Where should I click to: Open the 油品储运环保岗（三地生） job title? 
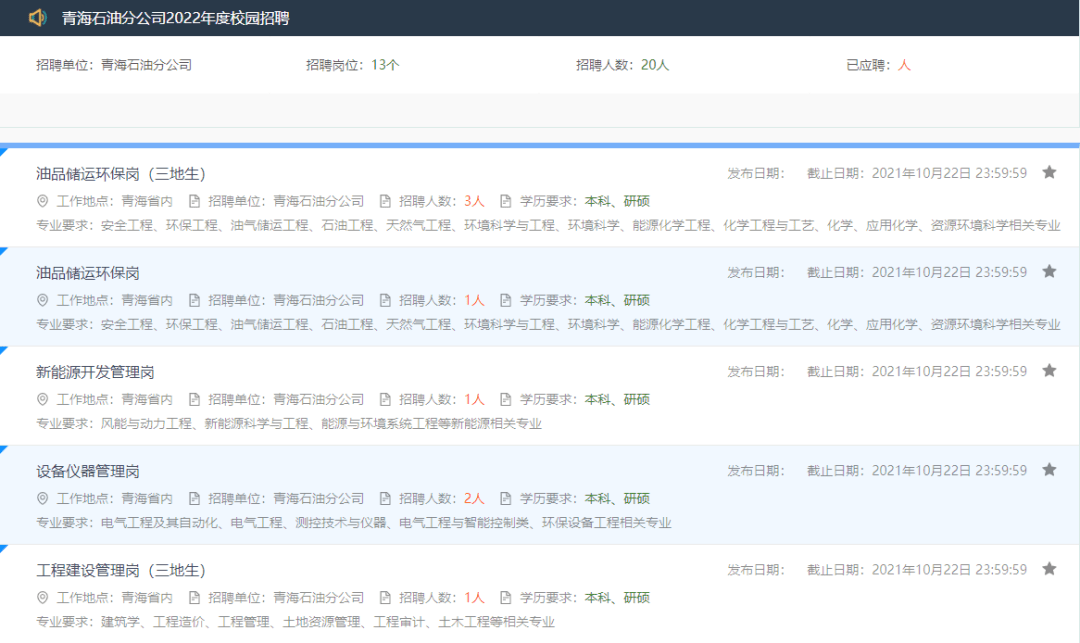[x=121, y=174]
